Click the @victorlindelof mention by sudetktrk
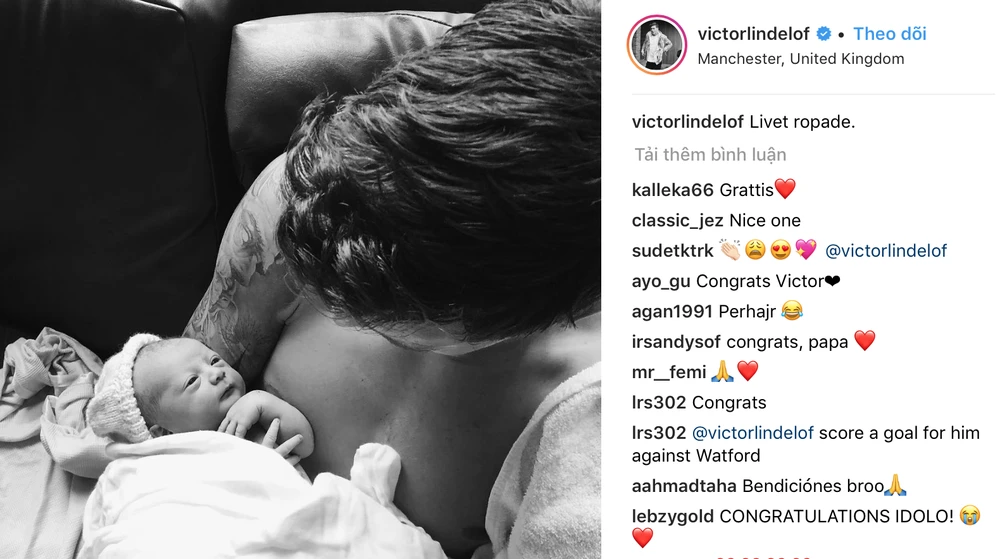Image resolution: width=1000 pixels, height=559 pixels. coord(886,251)
